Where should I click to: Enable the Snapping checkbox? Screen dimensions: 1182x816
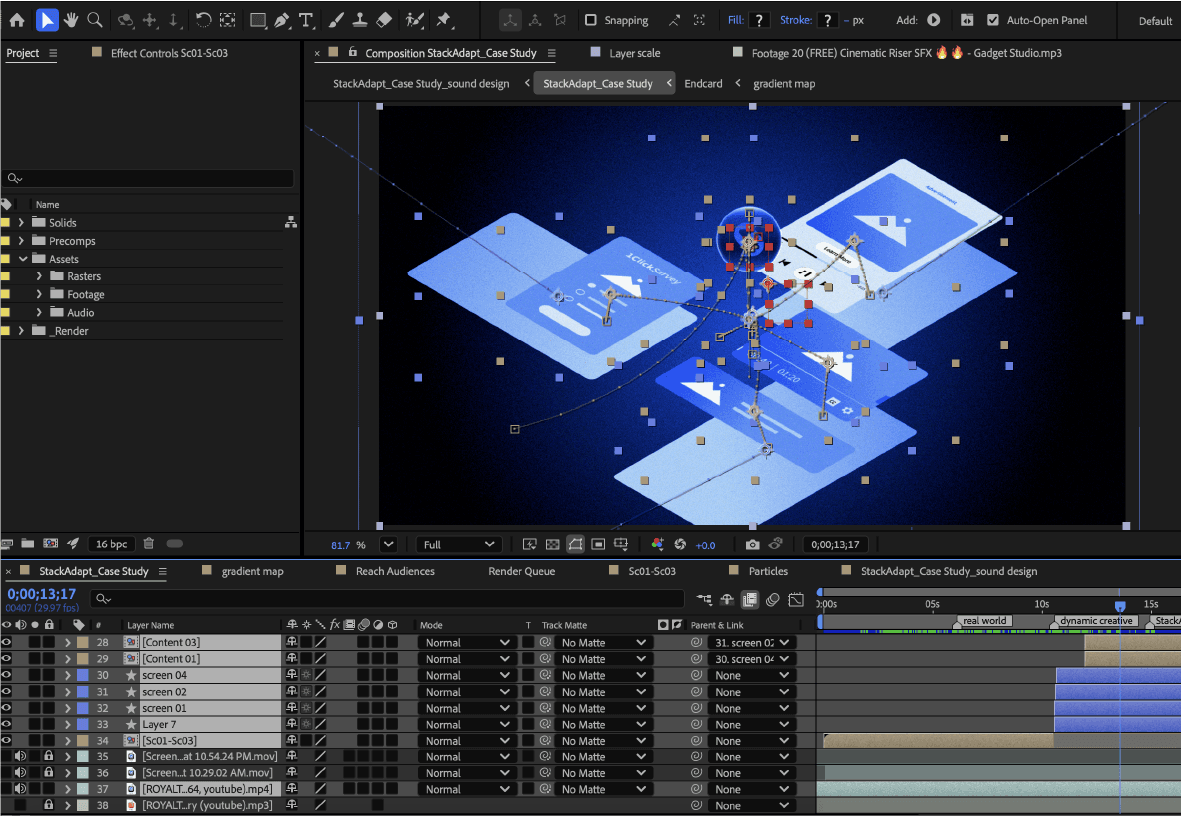(591, 20)
